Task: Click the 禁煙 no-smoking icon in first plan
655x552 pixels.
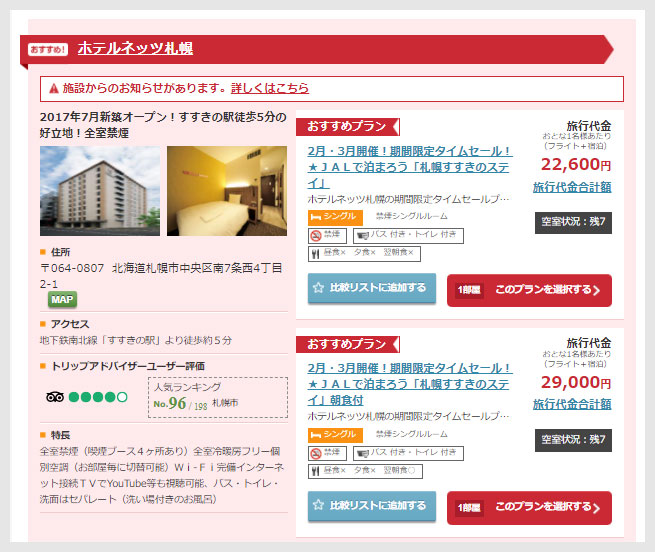Action: pos(316,236)
